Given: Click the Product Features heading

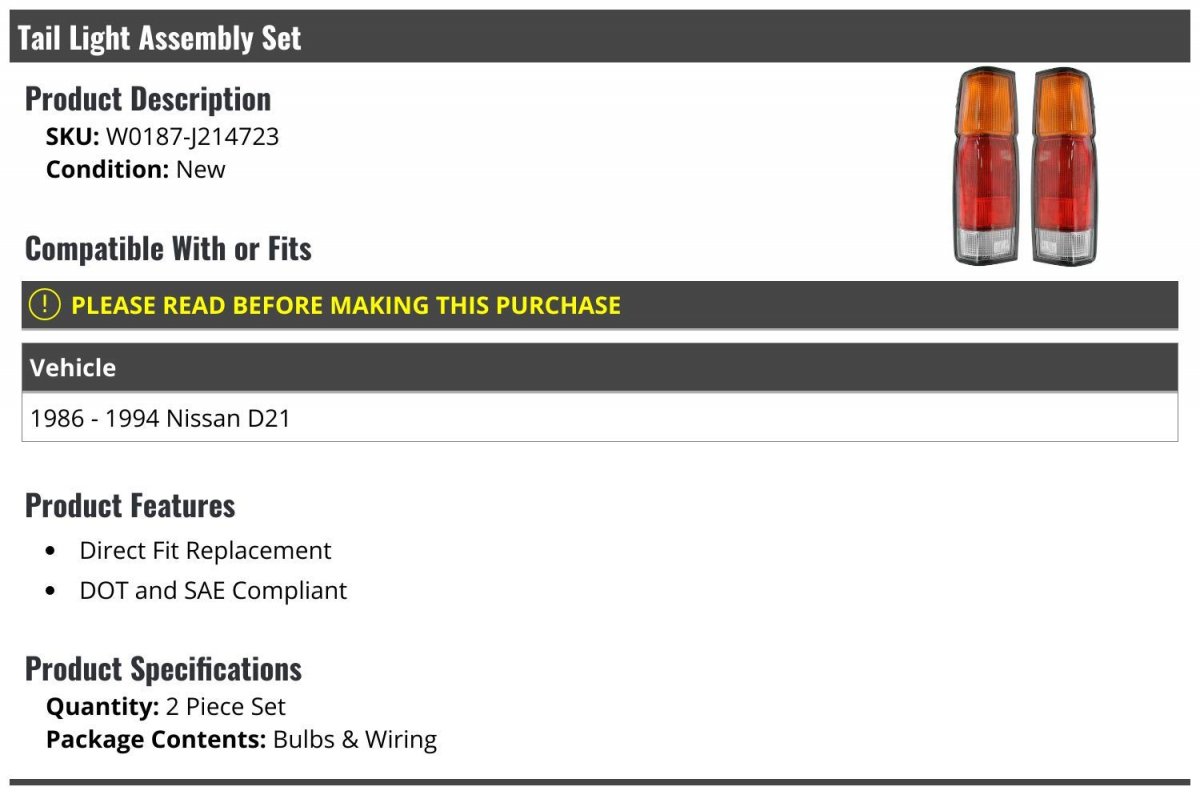Looking at the screenshot, I should click(x=130, y=505).
